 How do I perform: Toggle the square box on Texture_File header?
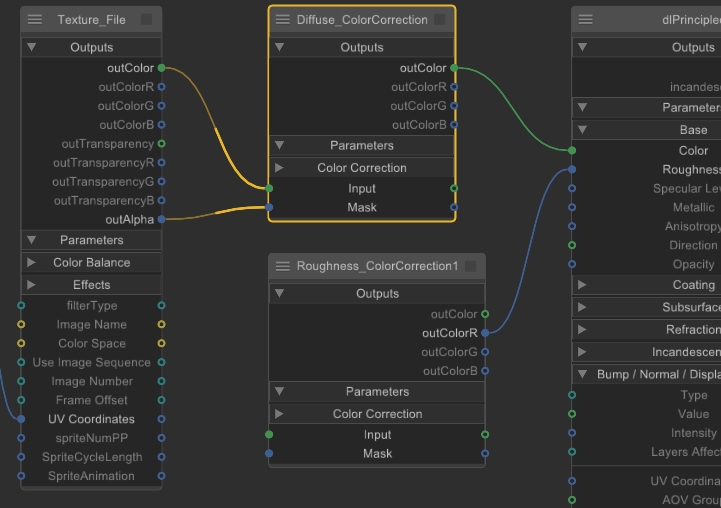147,20
